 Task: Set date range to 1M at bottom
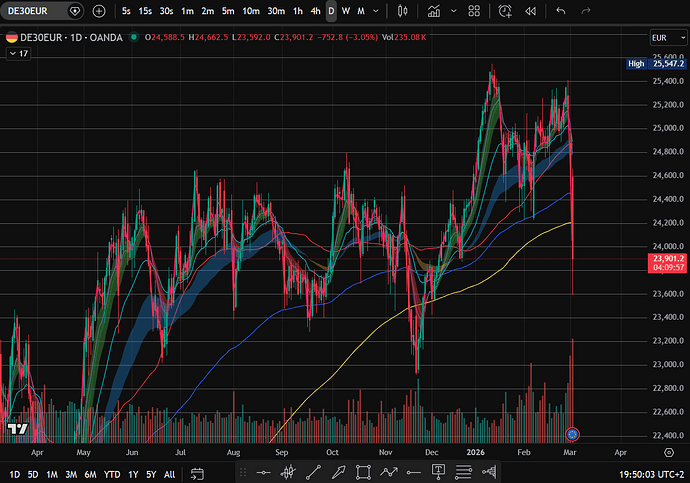tap(52, 475)
